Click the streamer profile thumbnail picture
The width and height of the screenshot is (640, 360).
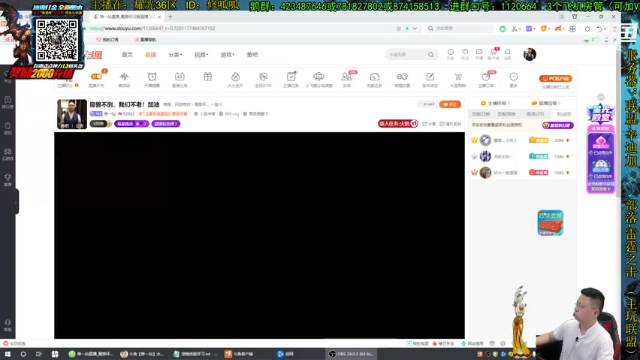coord(72,114)
